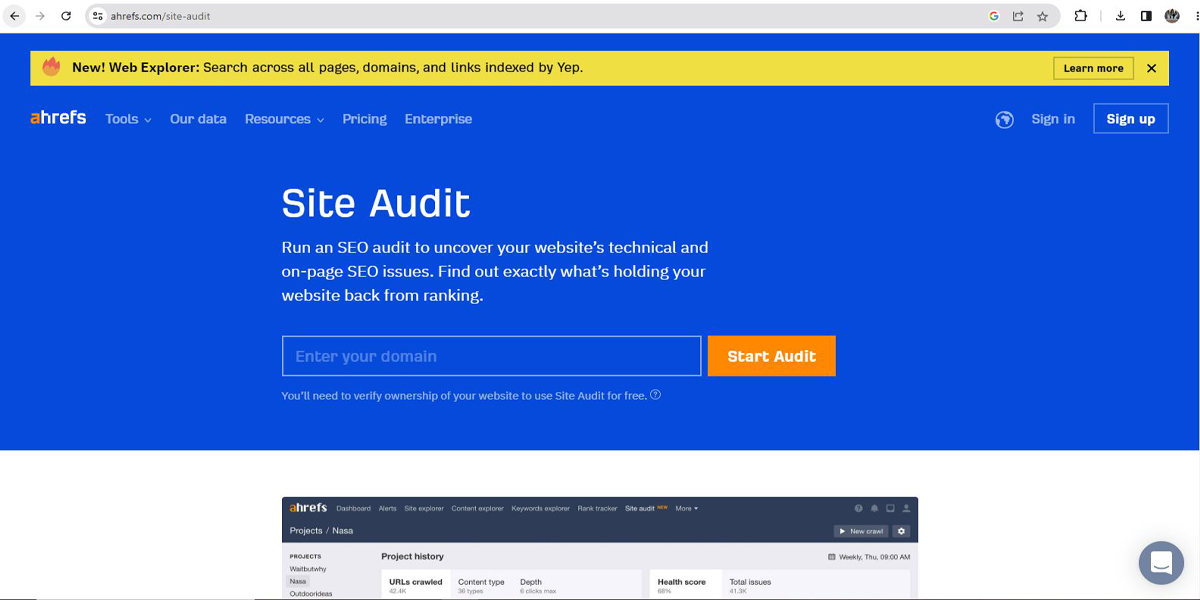Click the Site Audit dashboard screenshot

[x=600, y=548]
